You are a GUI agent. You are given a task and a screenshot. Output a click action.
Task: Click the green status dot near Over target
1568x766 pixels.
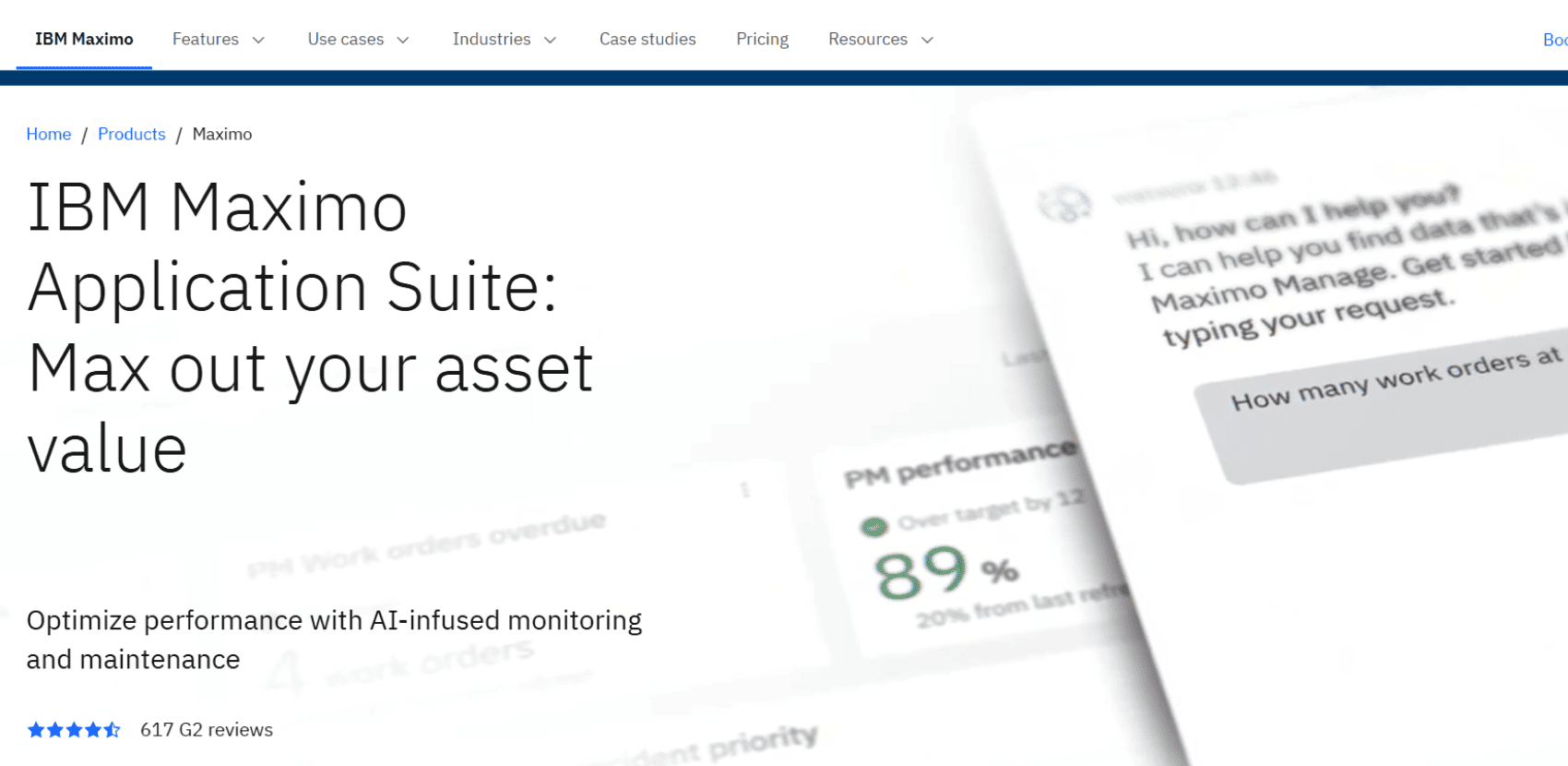[x=873, y=527]
